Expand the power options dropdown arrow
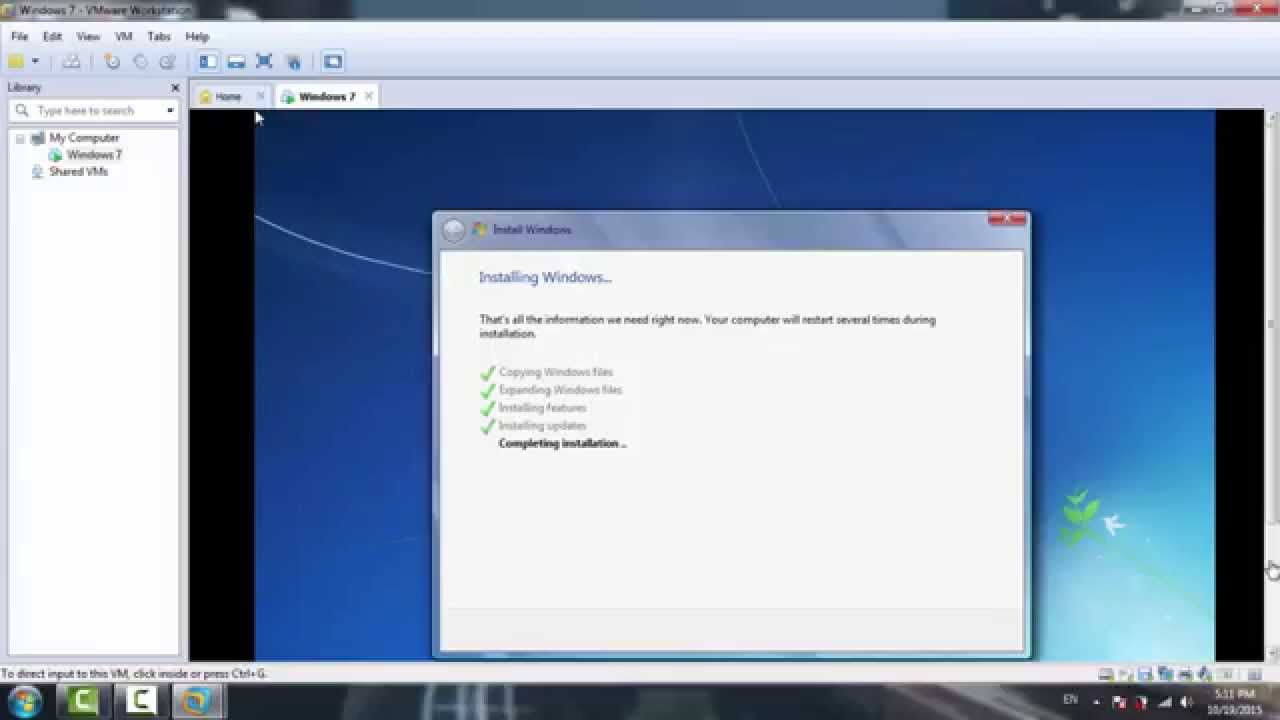Viewport: 1280px width, 720px height. tap(35, 62)
